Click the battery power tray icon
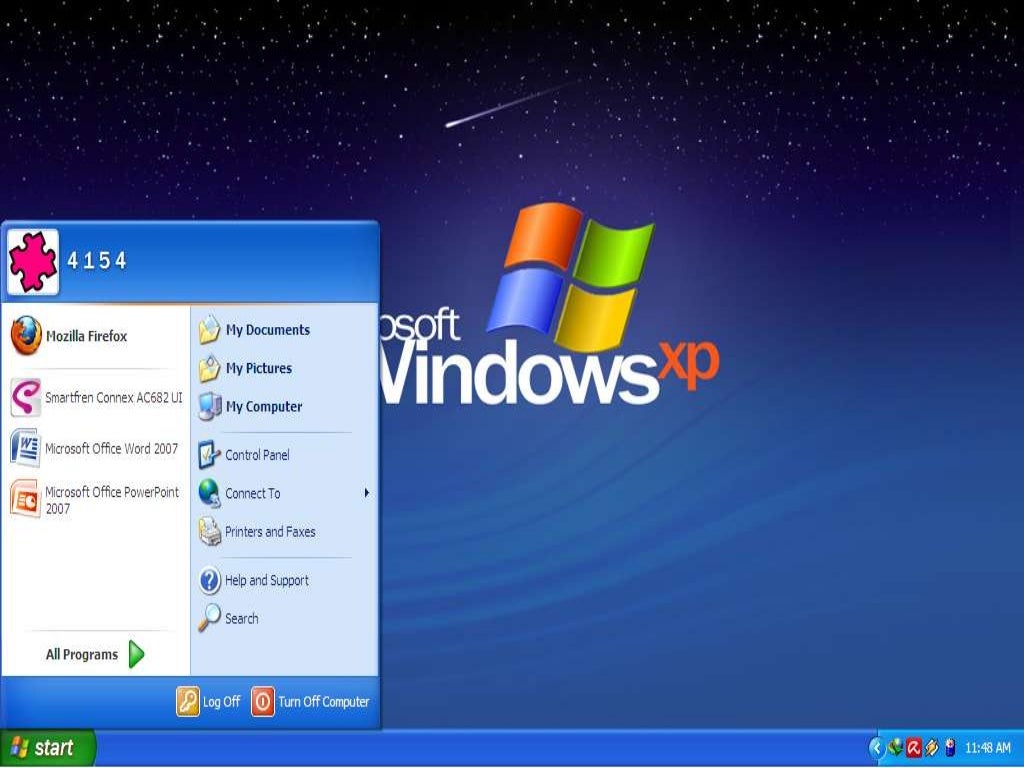1024x768 pixels. pos(950,747)
